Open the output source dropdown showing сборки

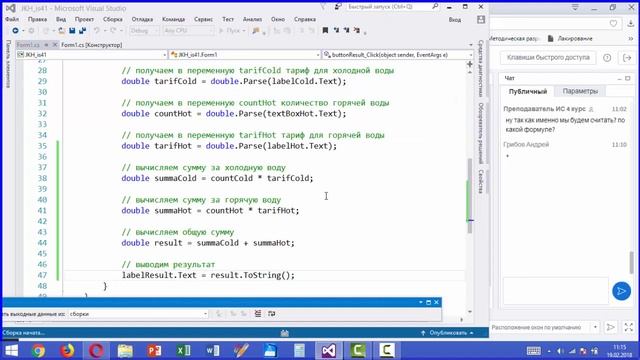pyautogui.click(x=138, y=314)
